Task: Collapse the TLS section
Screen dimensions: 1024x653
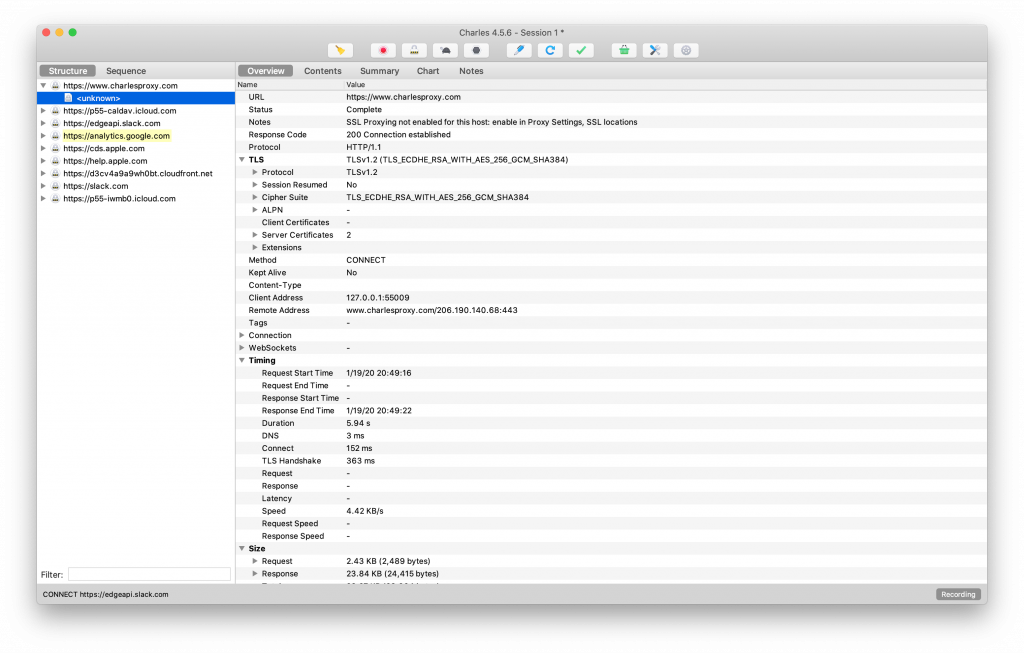Action: pyautogui.click(x=242, y=159)
